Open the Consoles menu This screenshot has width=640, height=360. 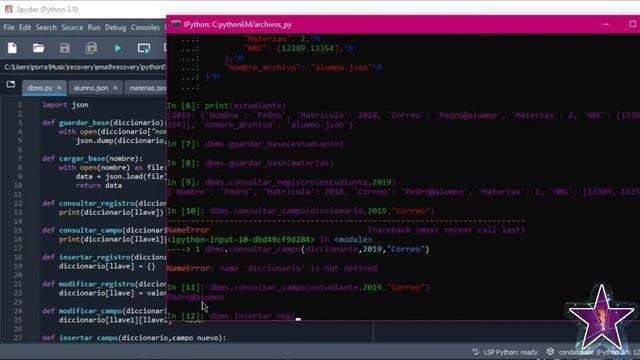pyautogui.click(x=145, y=27)
